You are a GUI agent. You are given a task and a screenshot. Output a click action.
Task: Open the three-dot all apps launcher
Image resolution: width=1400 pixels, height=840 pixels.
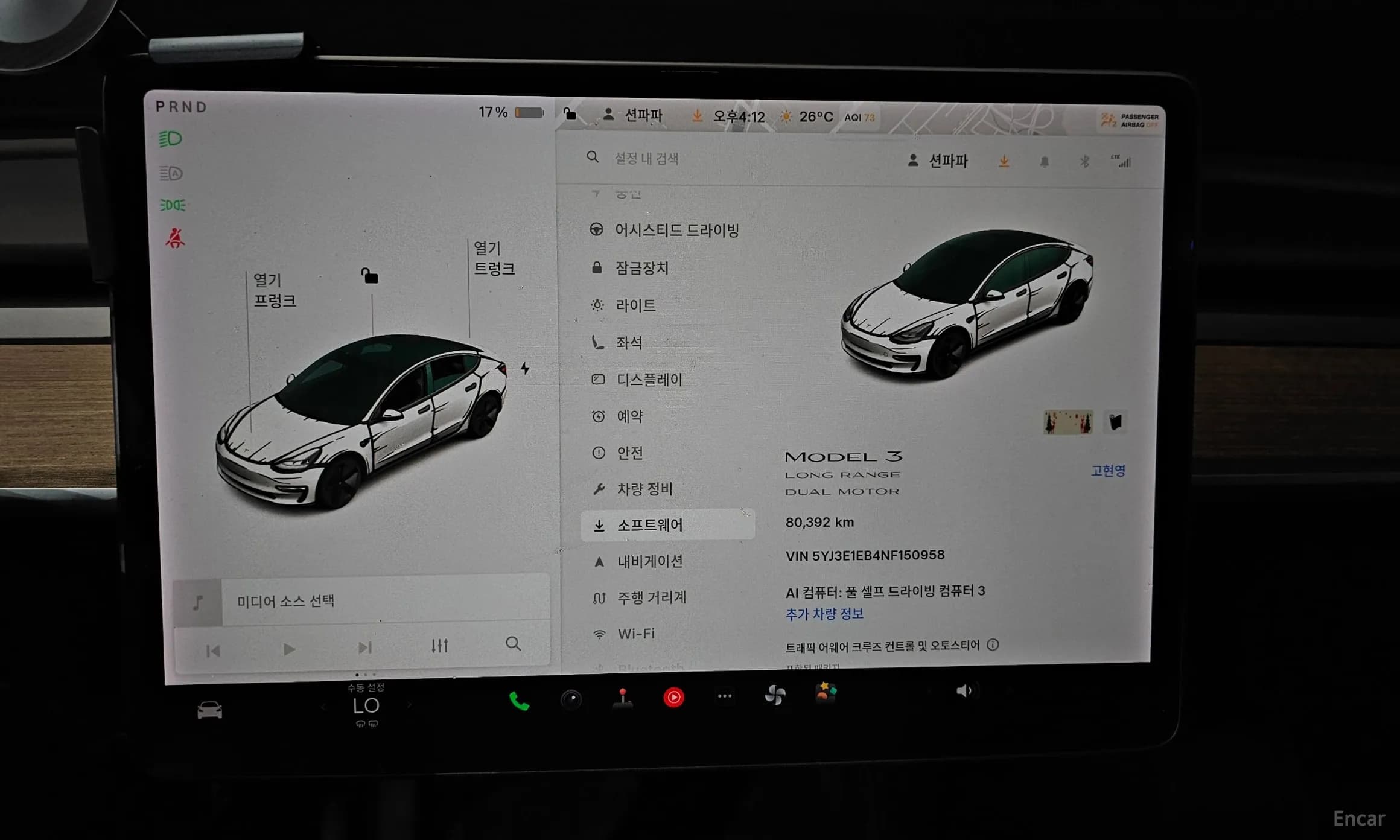pos(725,696)
